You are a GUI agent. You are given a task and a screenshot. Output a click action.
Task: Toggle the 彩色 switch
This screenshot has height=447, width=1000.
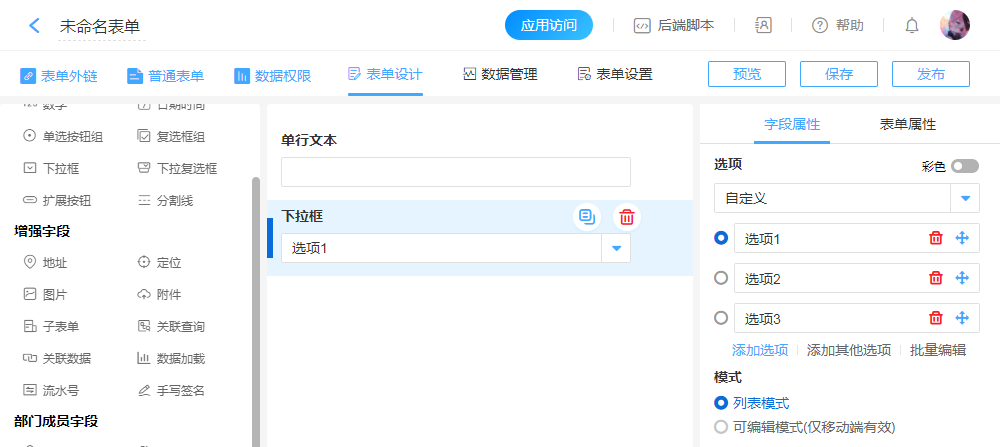pos(965,166)
